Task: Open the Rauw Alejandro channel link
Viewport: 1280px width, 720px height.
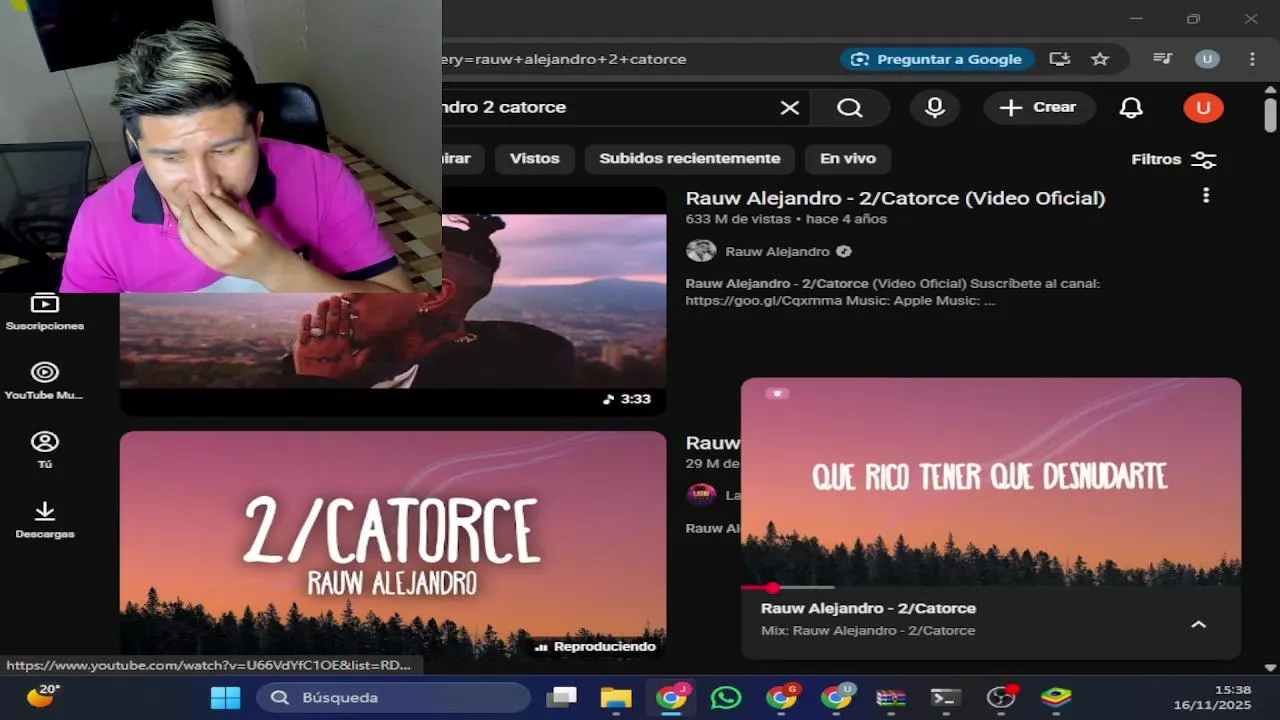Action: pos(777,251)
